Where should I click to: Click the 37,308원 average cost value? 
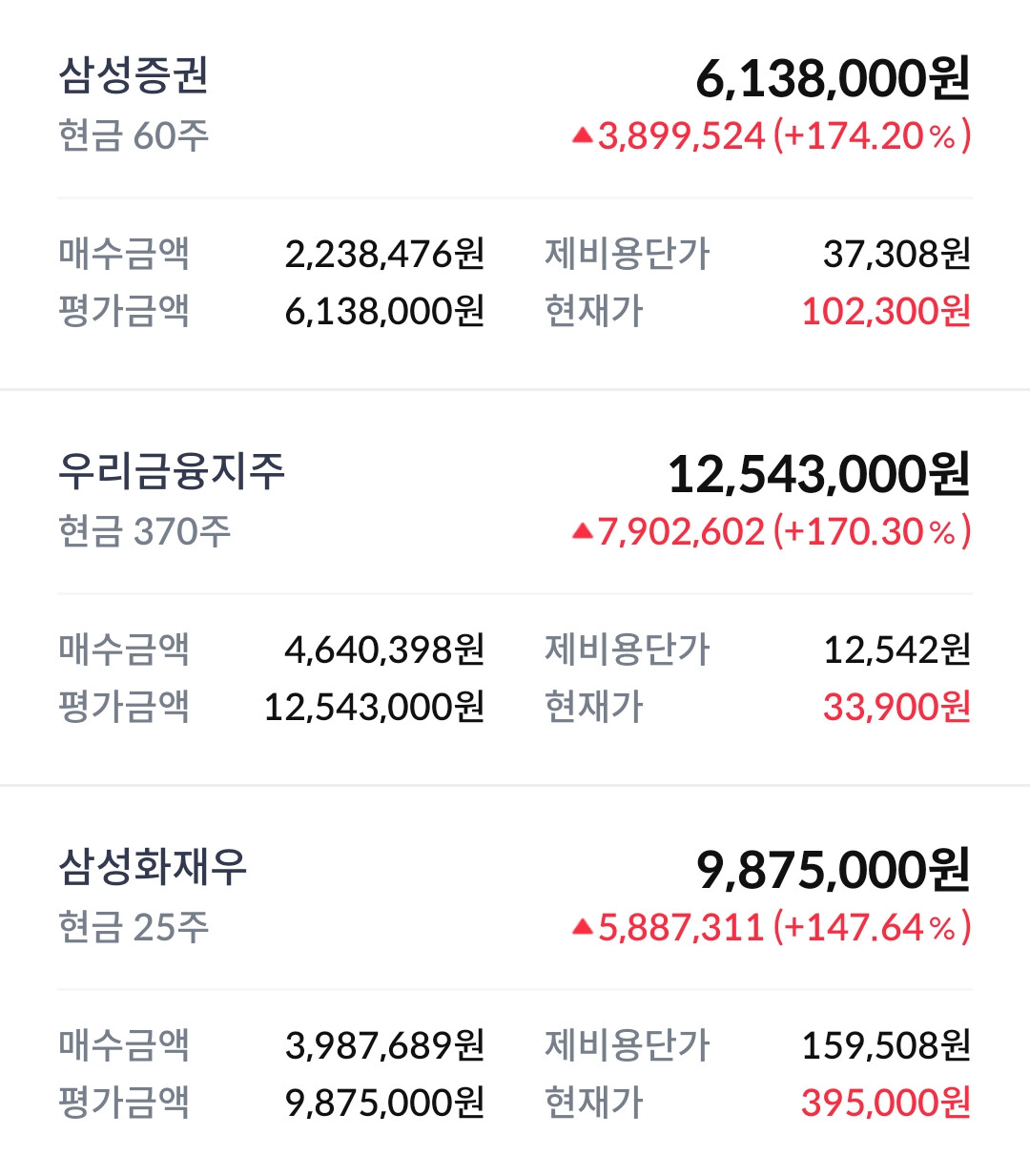point(896,254)
